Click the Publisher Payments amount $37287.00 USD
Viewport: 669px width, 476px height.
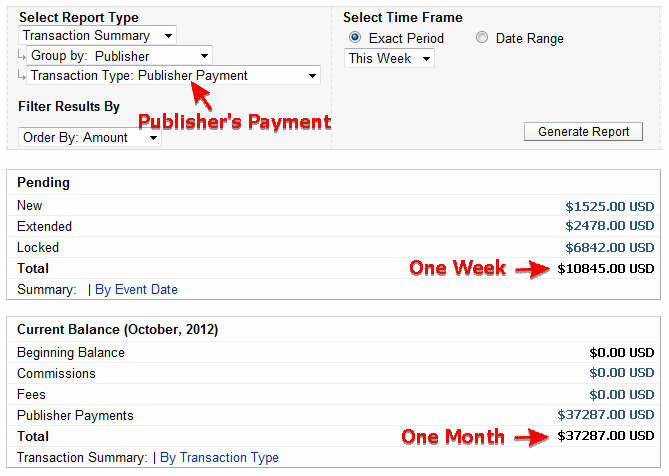coord(606,415)
